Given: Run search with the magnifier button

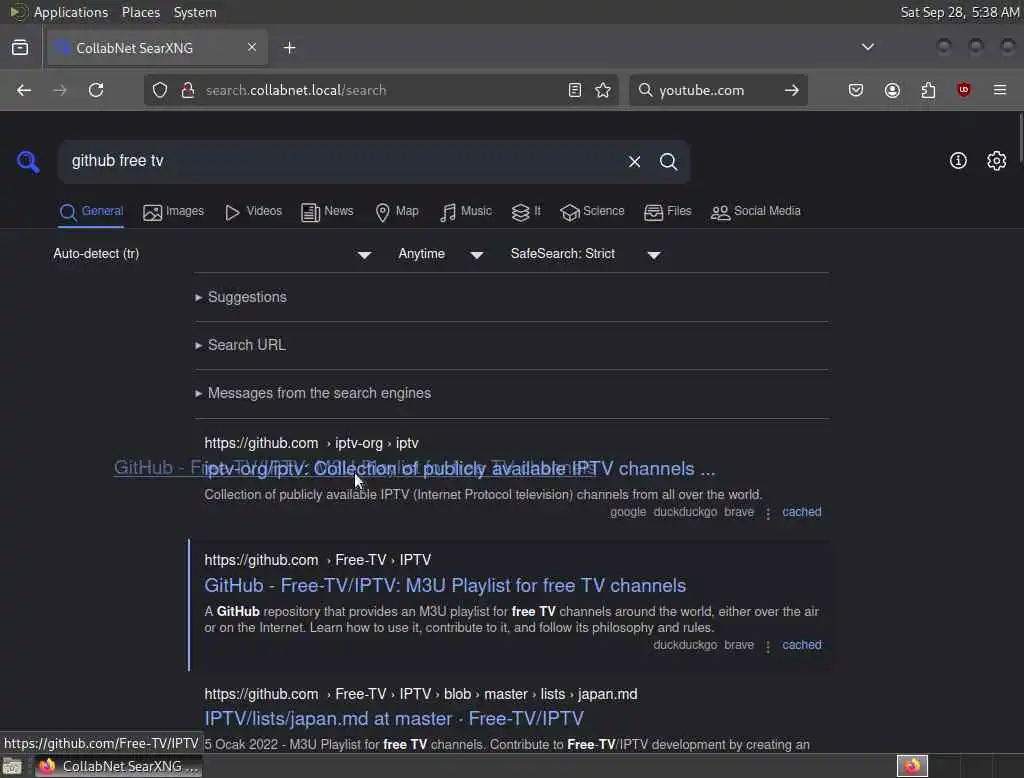Looking at the screenshot, I should click(668, 161).
